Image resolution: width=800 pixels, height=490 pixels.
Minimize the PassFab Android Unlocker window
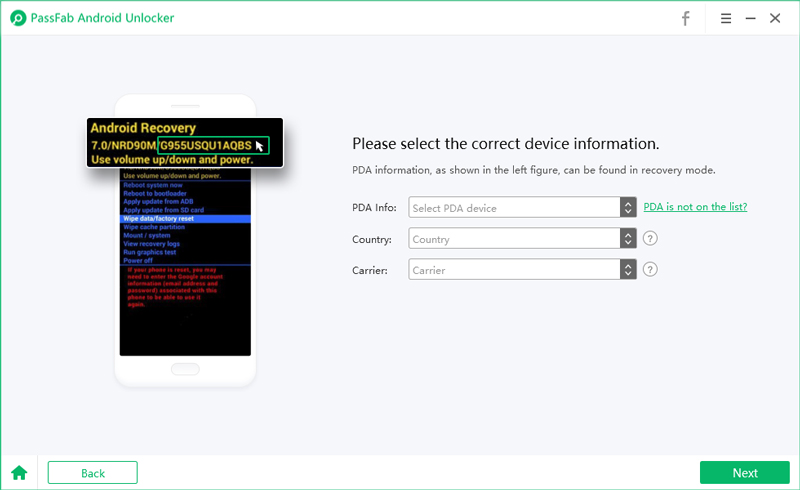[750, 18]
